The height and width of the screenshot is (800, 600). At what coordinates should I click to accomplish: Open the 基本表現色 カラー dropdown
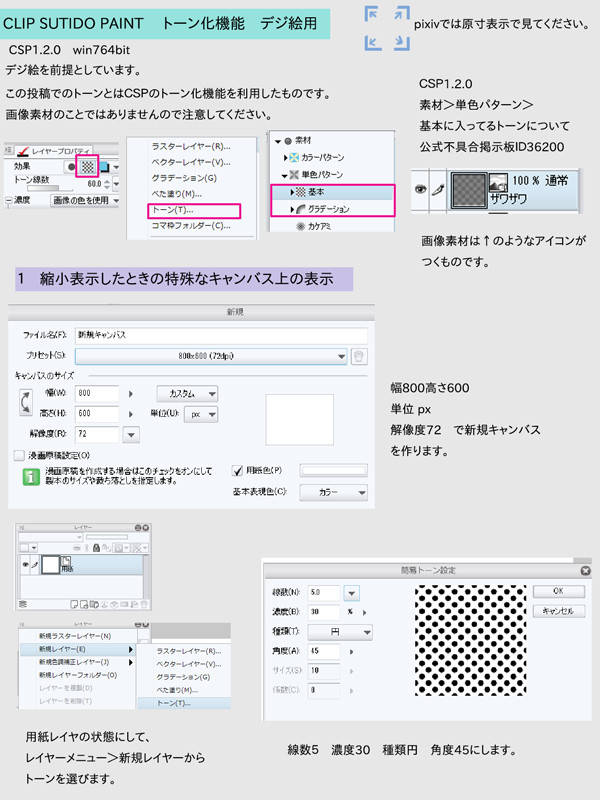(x=334, y=492)
